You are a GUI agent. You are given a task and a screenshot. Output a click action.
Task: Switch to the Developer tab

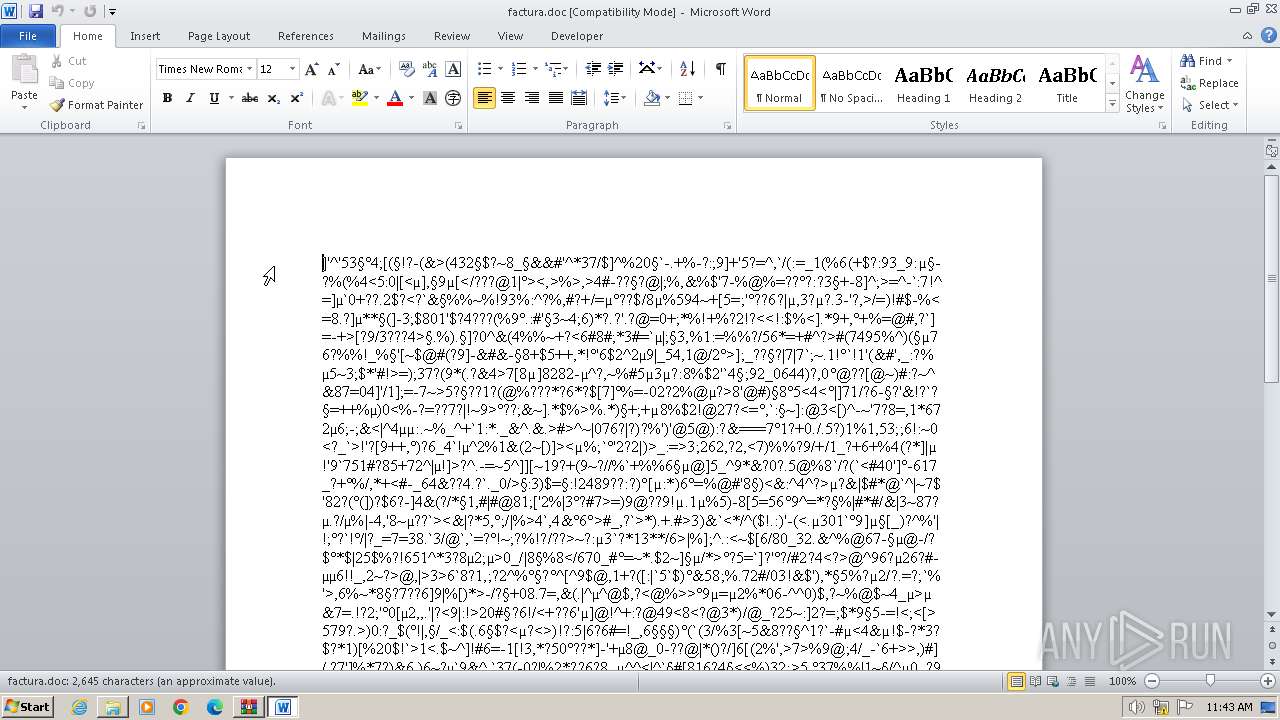click(x=577, y=36)
